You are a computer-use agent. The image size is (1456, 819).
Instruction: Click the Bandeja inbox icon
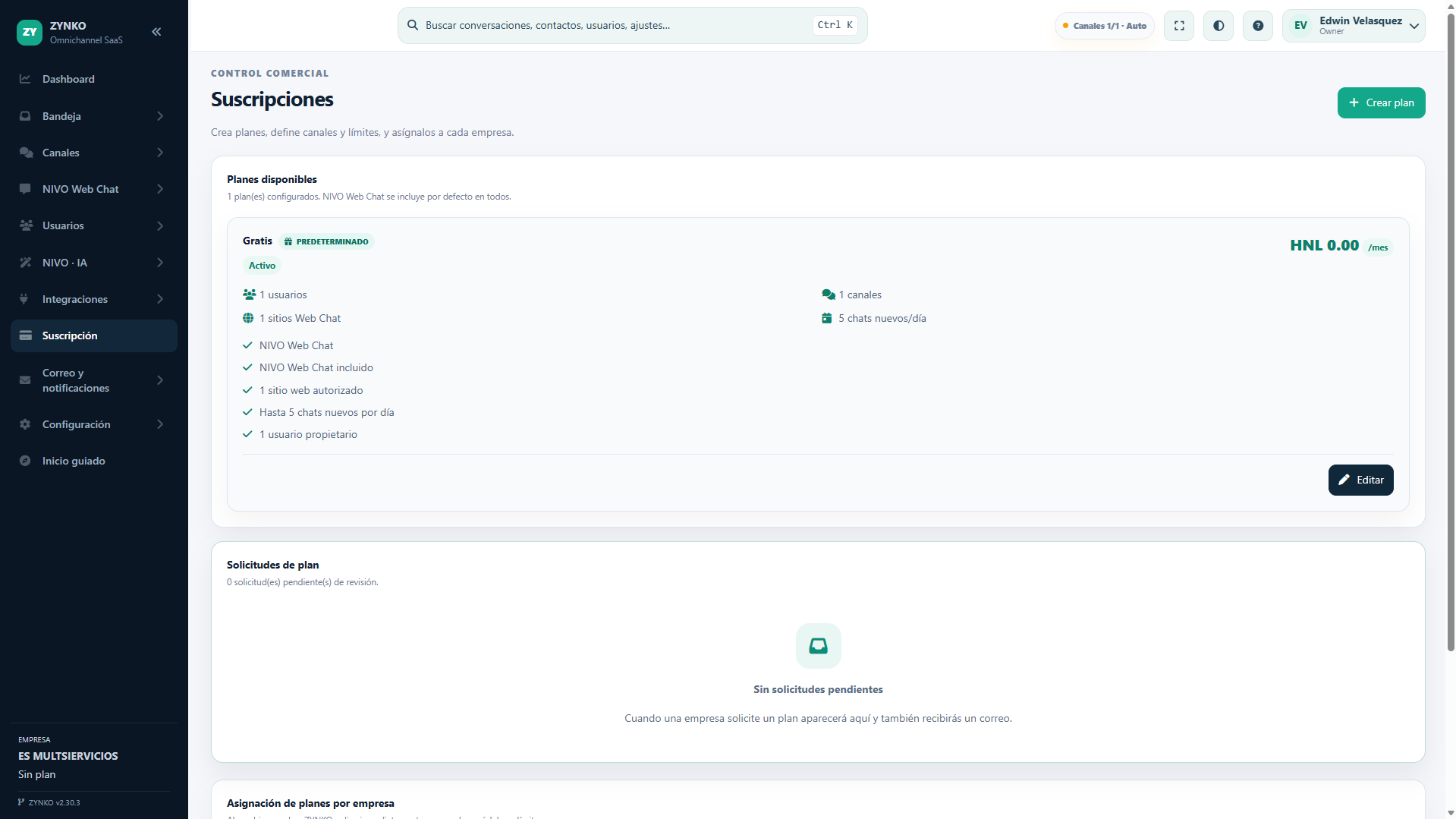[25, 116]
